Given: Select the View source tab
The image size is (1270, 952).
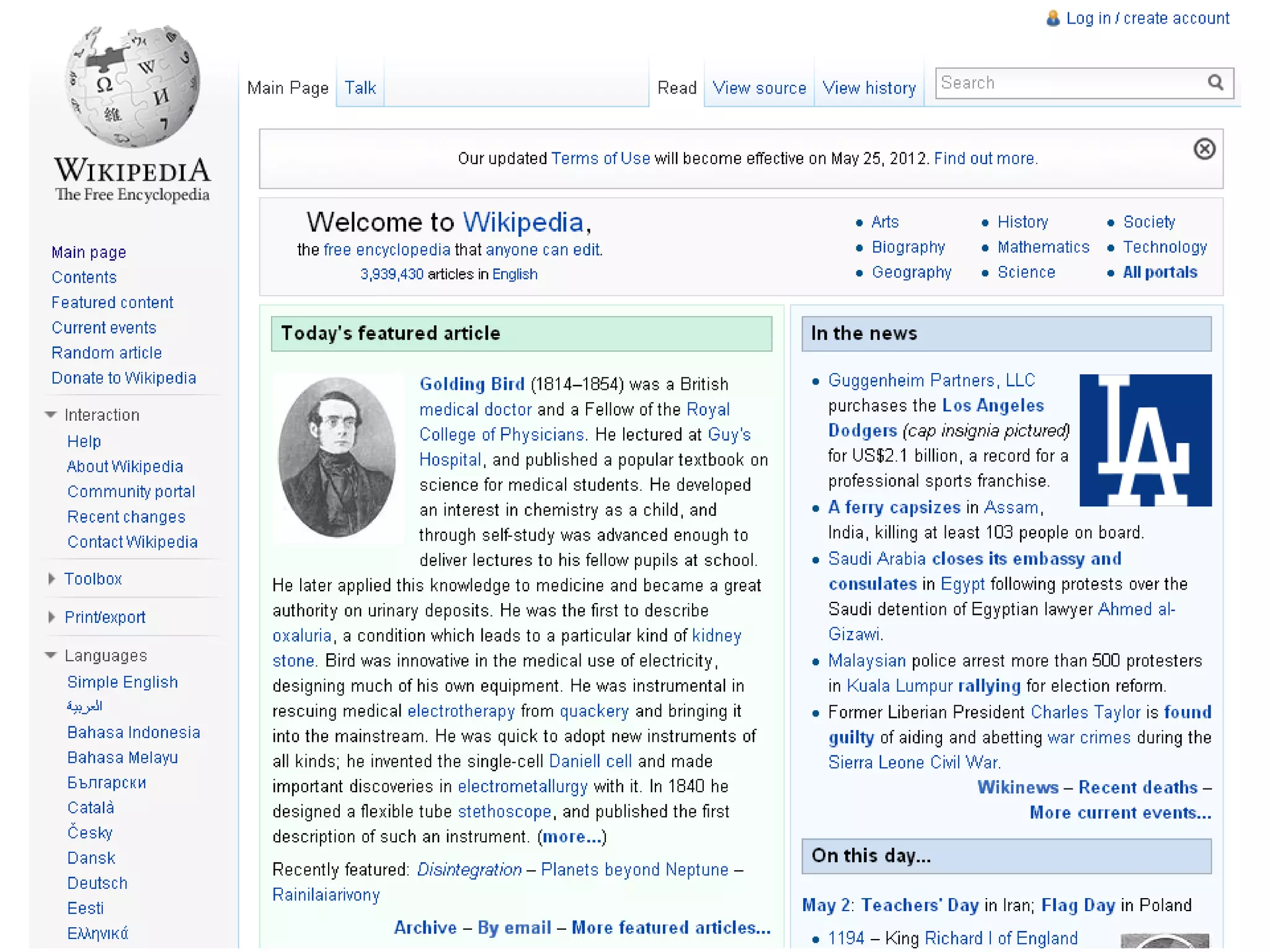Looking at the screenshot, I should coord(759,88).
